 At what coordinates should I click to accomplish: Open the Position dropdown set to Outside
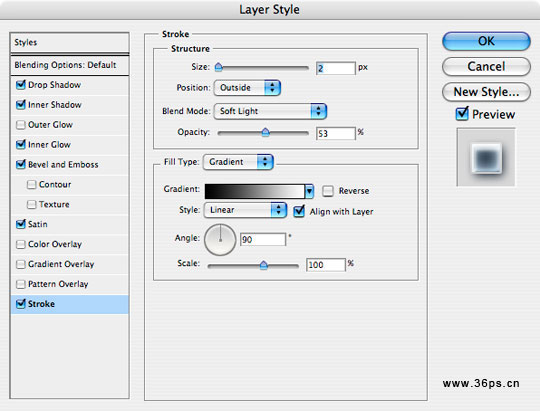pyautogui.click(x=247, y=88)
